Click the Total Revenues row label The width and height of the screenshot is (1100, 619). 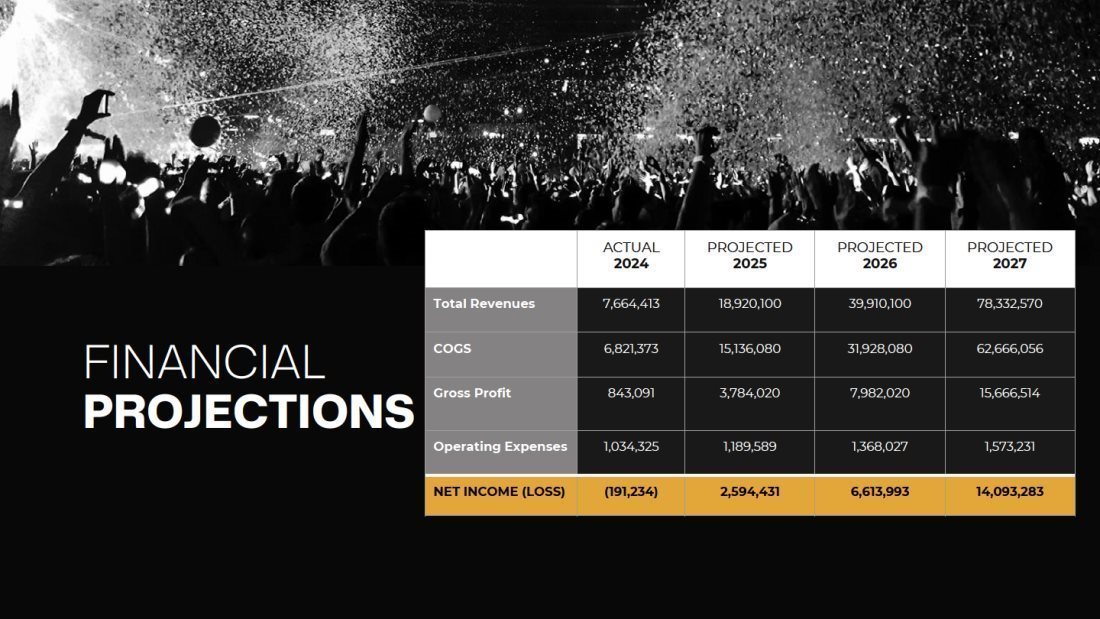click(x=484, y=304)
